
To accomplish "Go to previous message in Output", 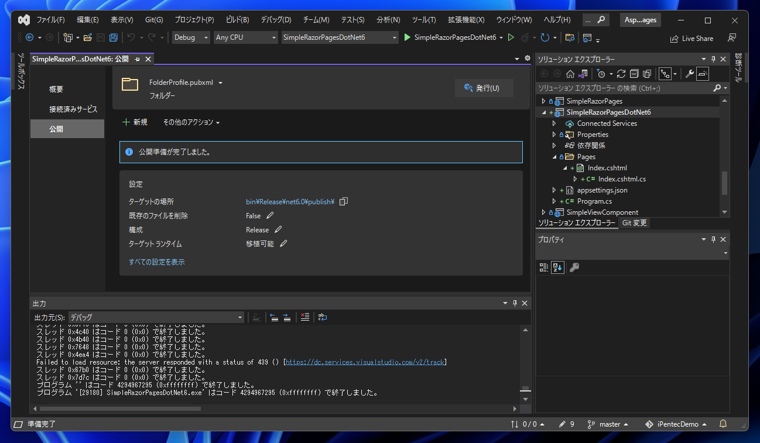I will pos(274,317).
